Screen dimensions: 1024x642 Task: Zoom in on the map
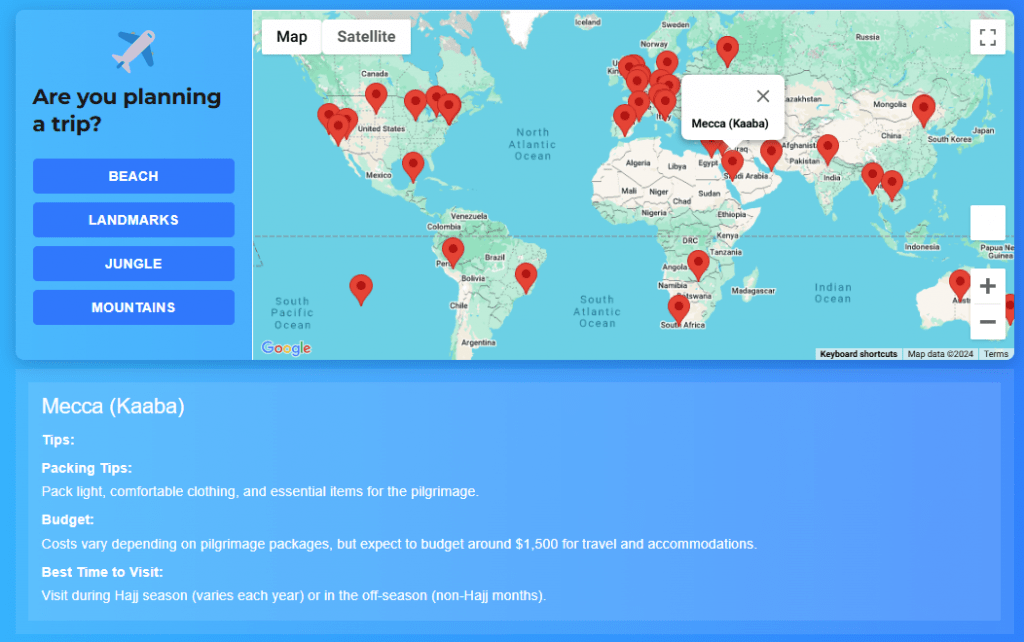coord(987,287)
